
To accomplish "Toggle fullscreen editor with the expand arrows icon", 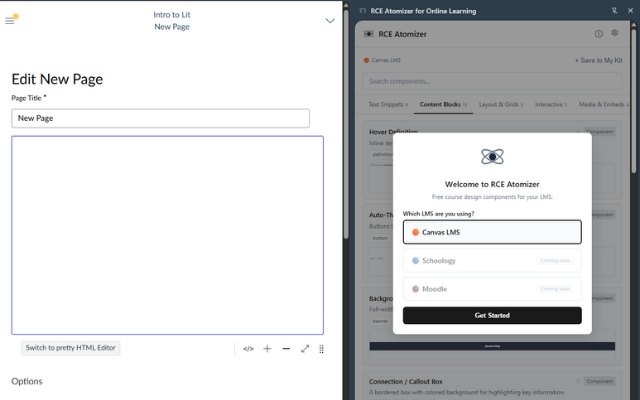I will pos(305,349).
